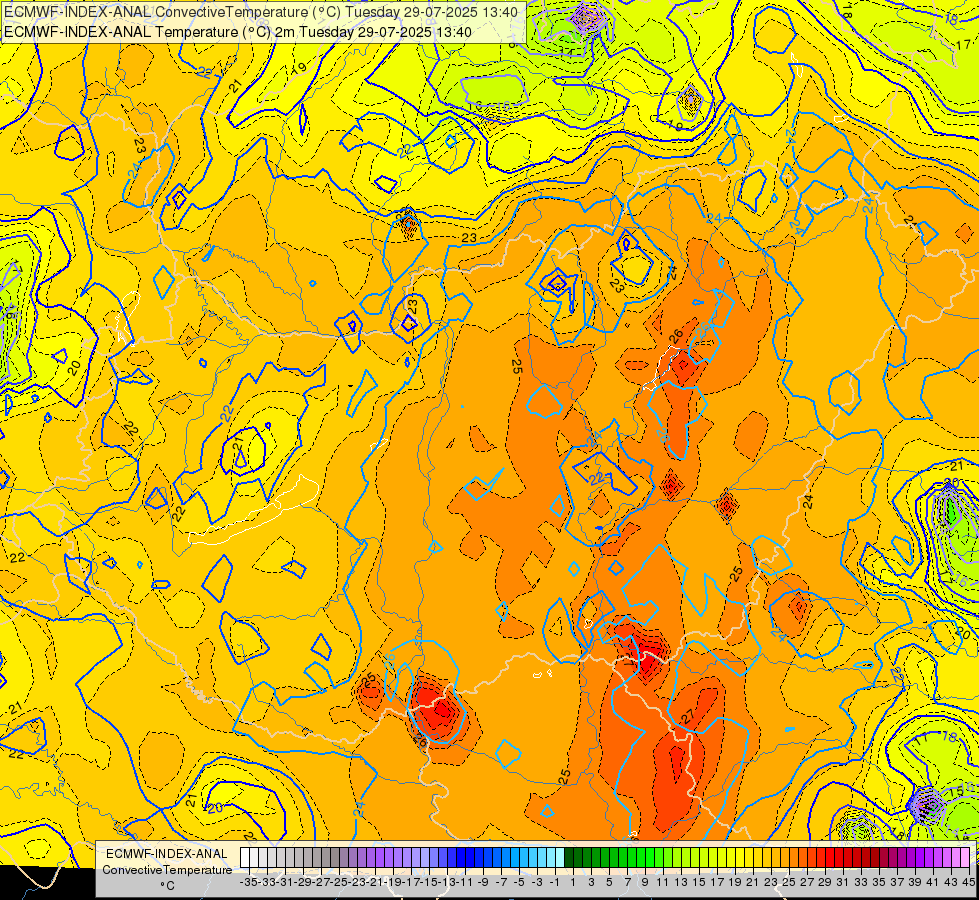
Task: Click the legend scale label '45'
Action: [x=969, y=882]
